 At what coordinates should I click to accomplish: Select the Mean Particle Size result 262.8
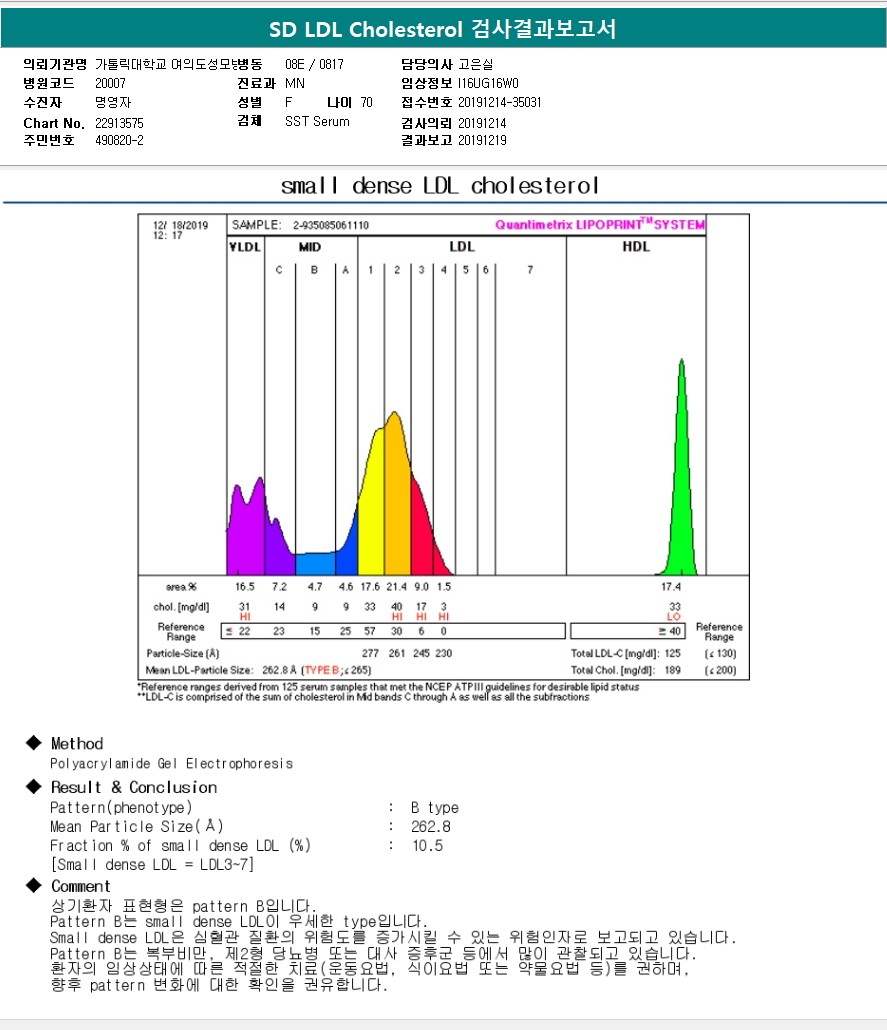pyautogui.click(x=431, y=826)
